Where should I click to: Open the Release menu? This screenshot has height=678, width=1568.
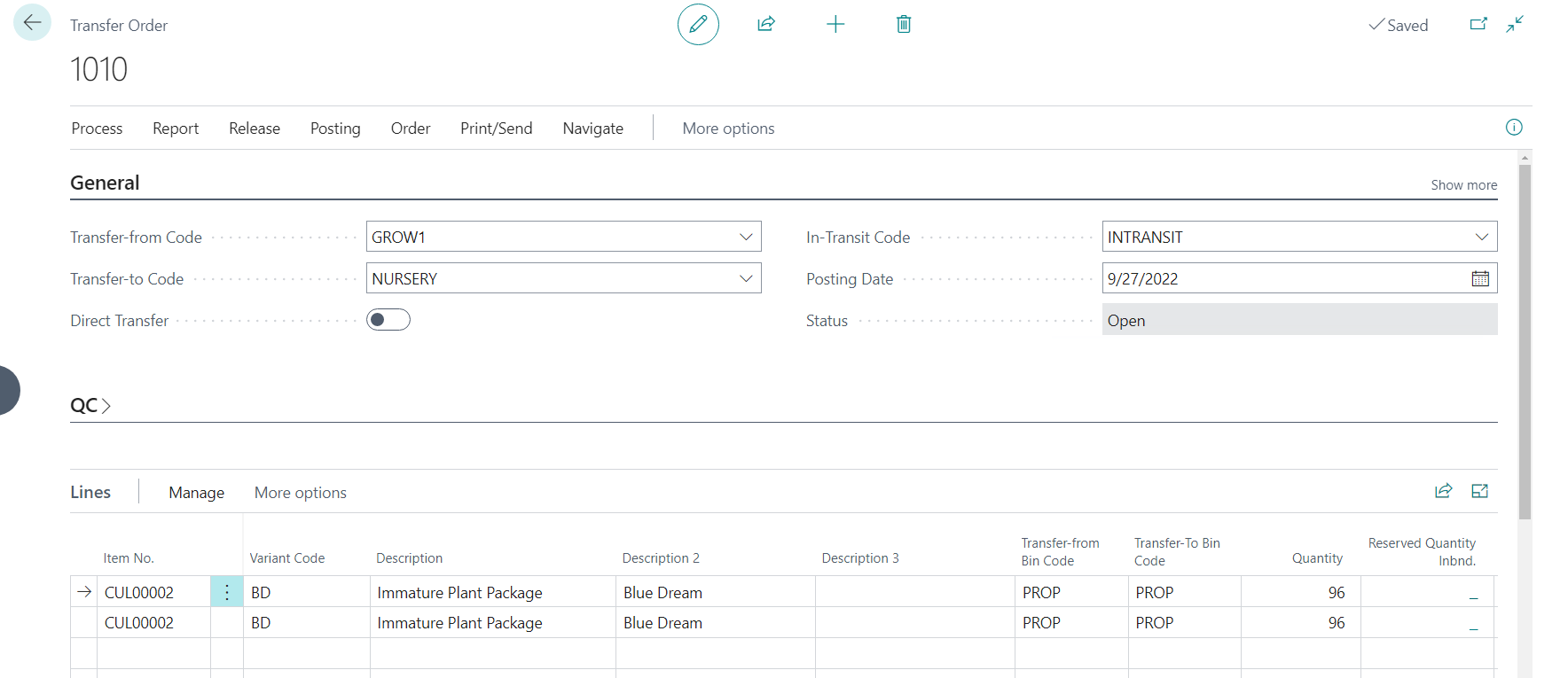click(255, 129)
